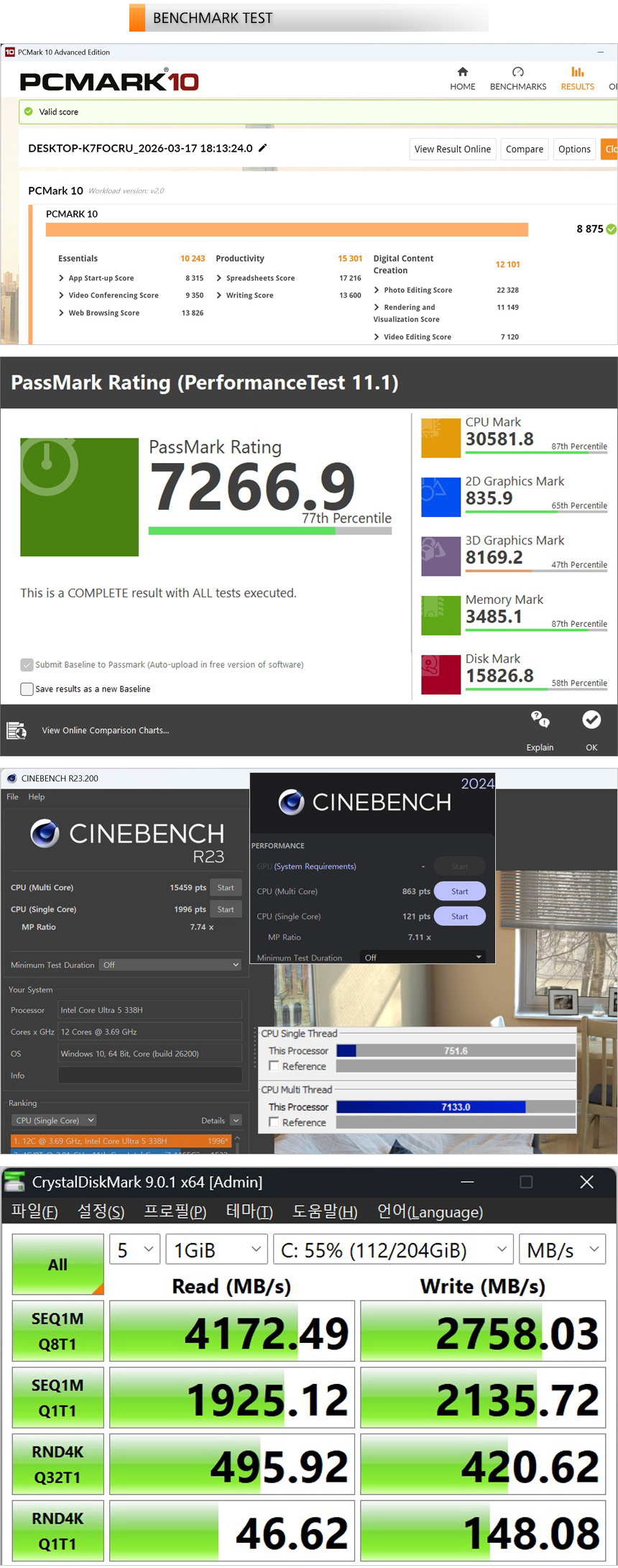Expand the App Start-up Score row
This screenshot has height=1568, width=618.
pos(62,278)
